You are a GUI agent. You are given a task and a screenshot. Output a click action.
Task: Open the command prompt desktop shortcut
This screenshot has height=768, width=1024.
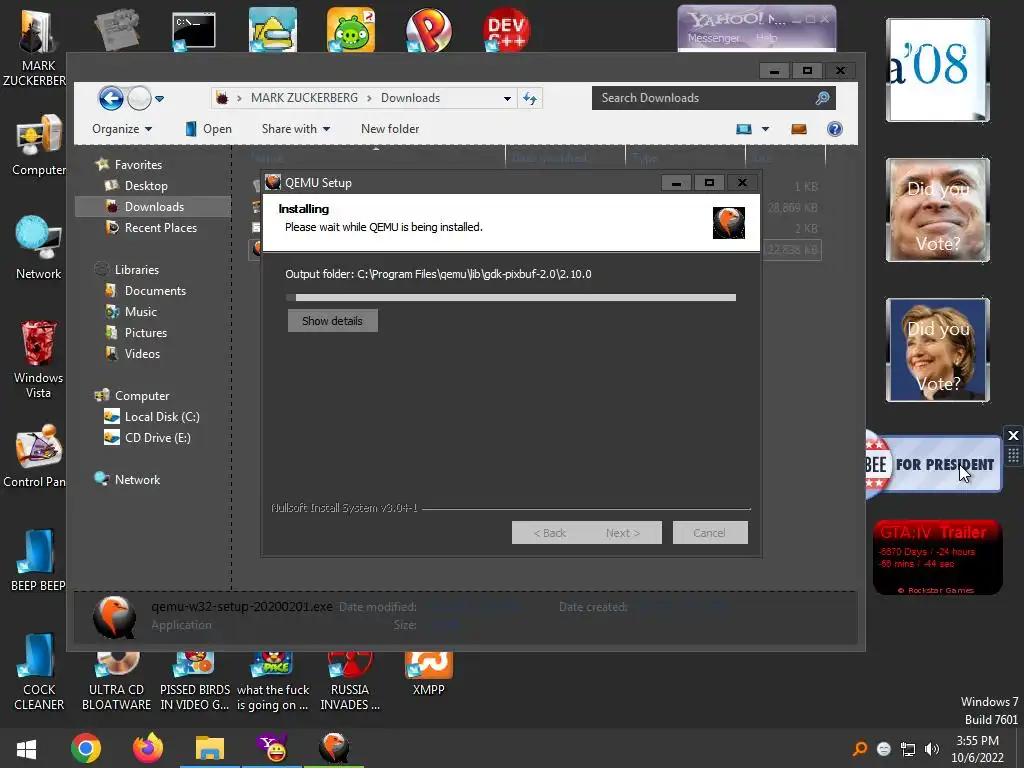coord(193,31)
